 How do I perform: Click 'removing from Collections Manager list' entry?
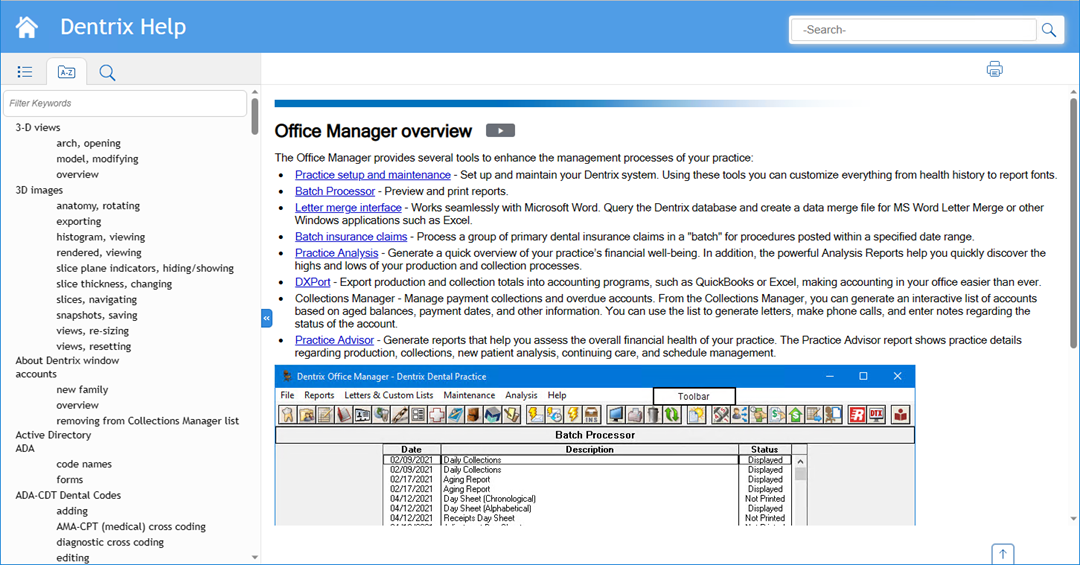click(x=147, y=421)
